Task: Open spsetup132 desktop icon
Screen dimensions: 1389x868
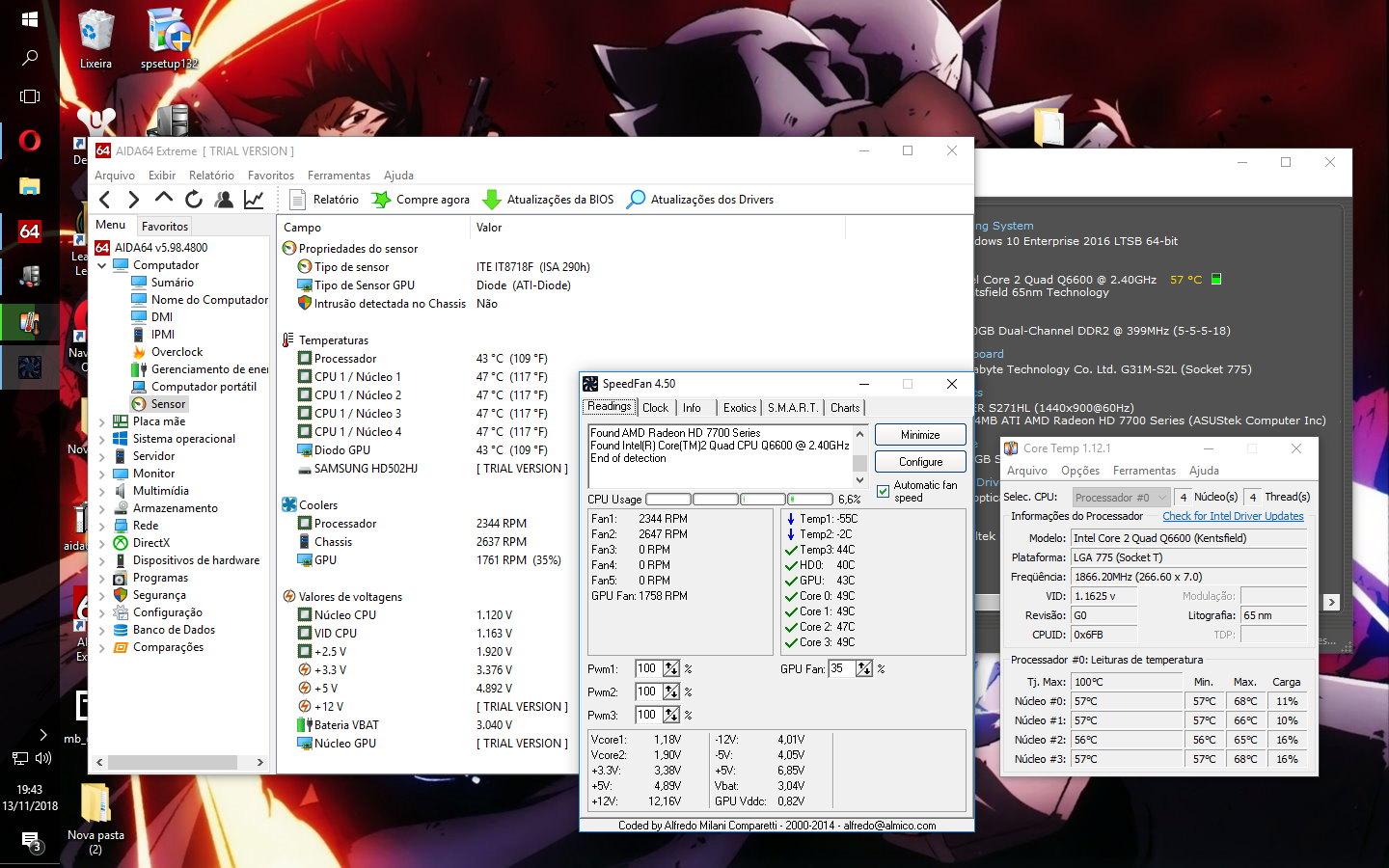Action: click(x=170, y=40)
